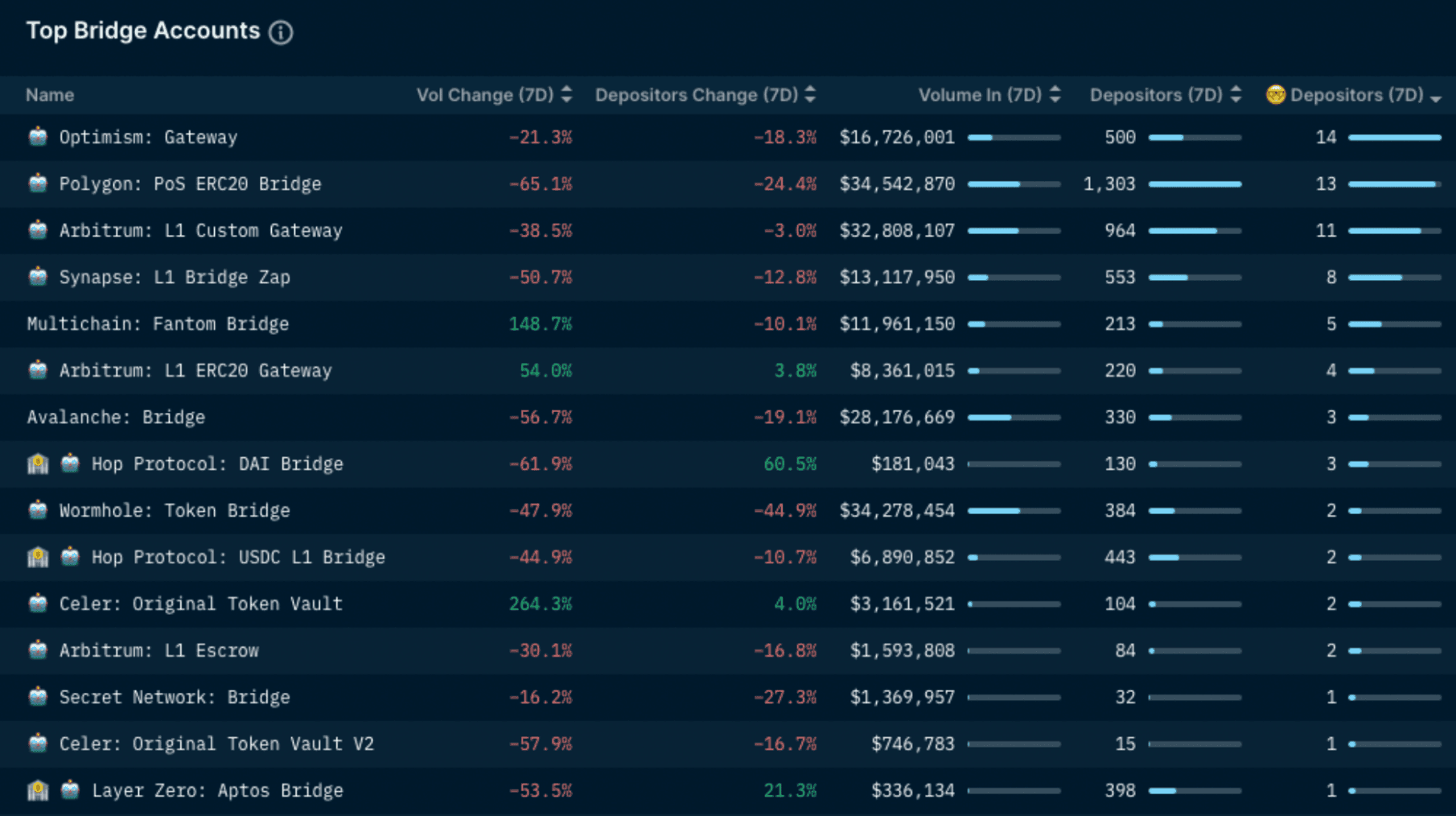Open the Avalanche: Bridge account

[116, 418]
